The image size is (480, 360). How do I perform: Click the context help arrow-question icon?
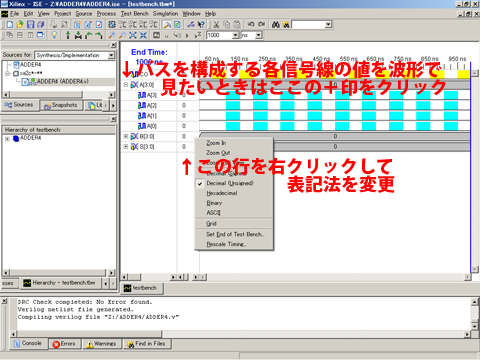201,24
